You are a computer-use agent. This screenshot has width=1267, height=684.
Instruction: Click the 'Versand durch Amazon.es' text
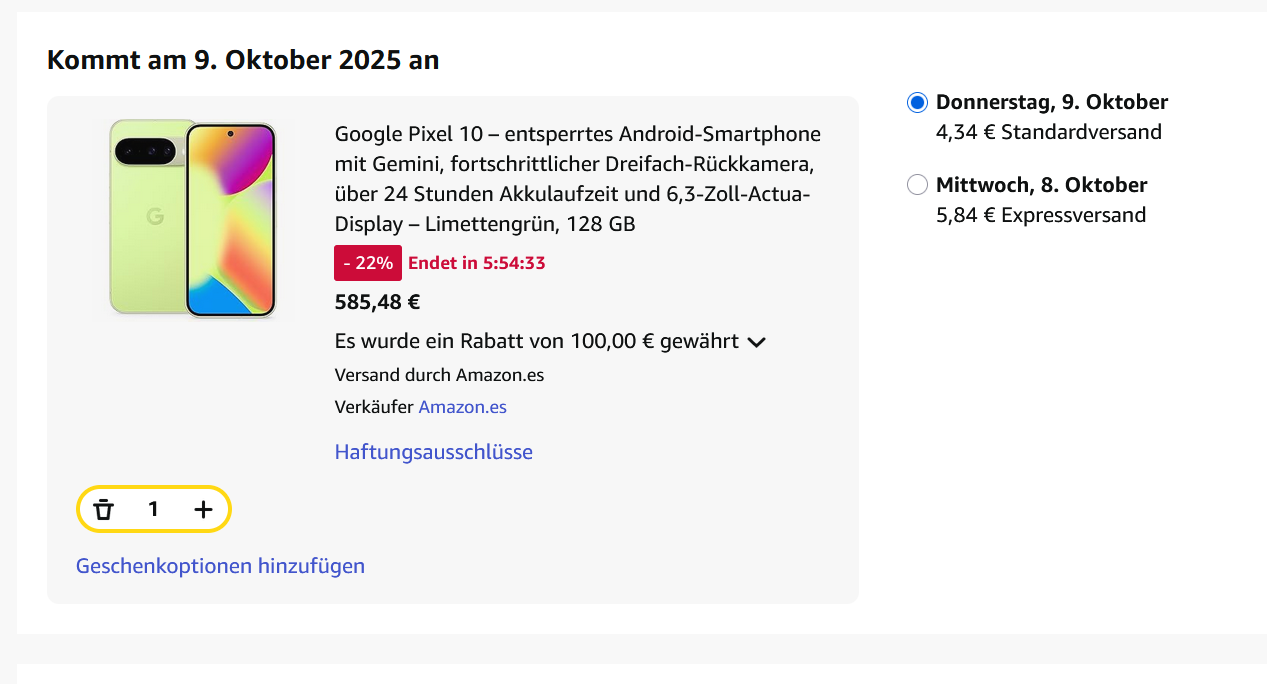tap(439, 375)
